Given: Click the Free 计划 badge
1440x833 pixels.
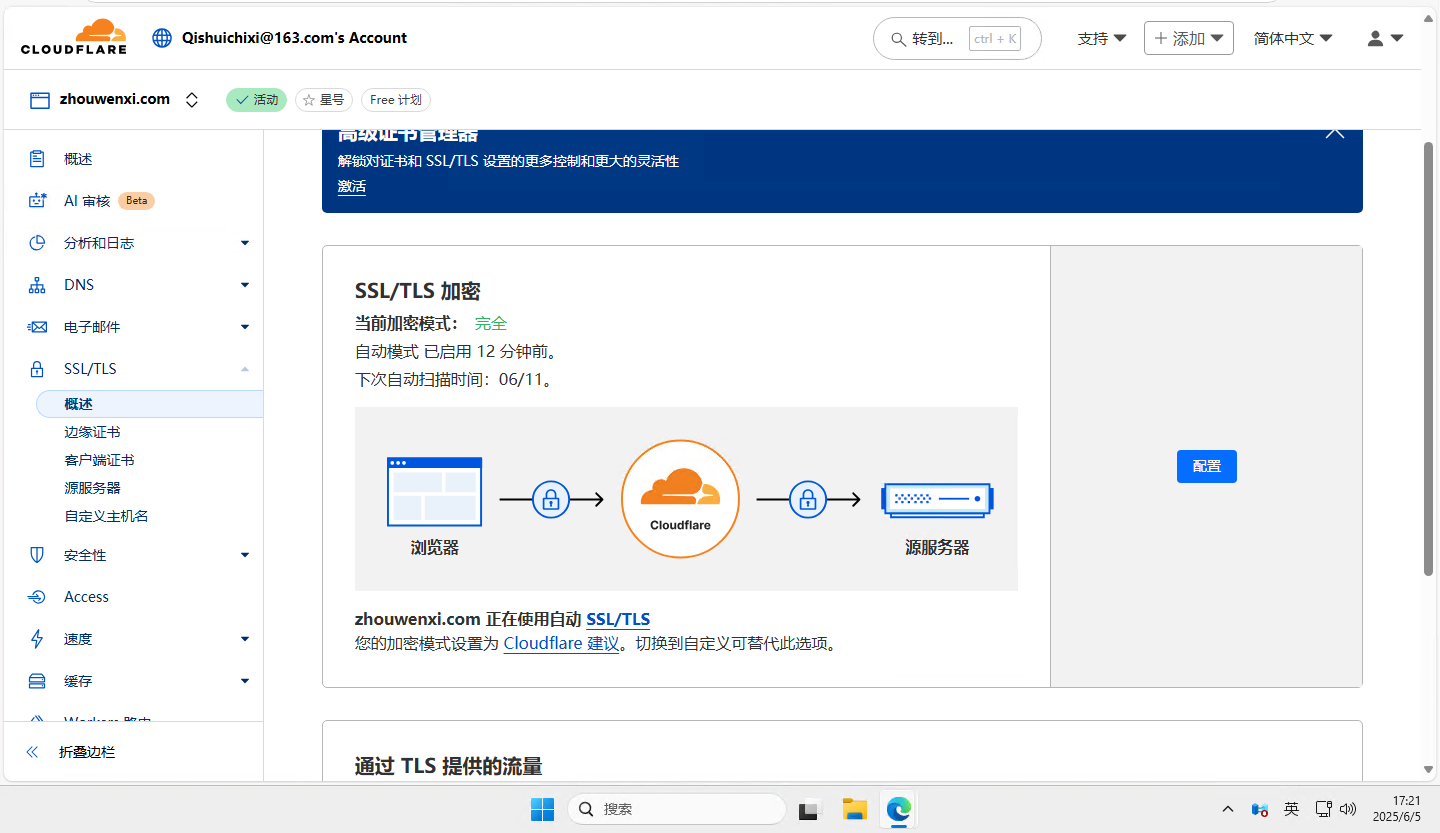Looking at the screenshot, I should 396,100.
